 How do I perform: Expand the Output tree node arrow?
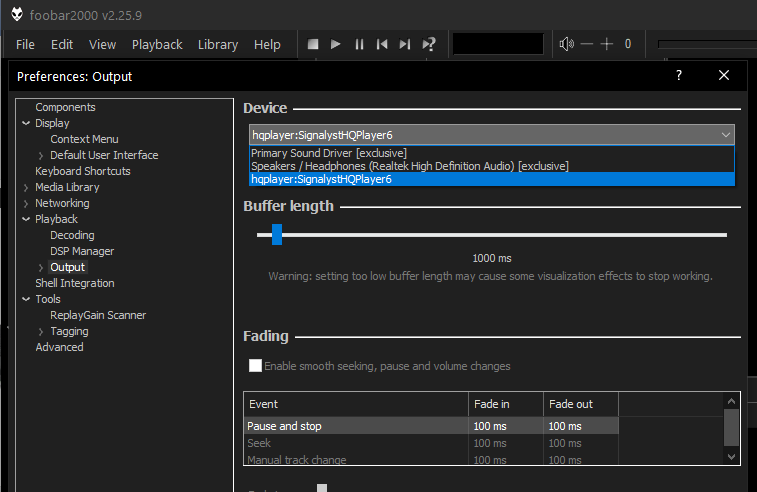(x=41, y=267)
